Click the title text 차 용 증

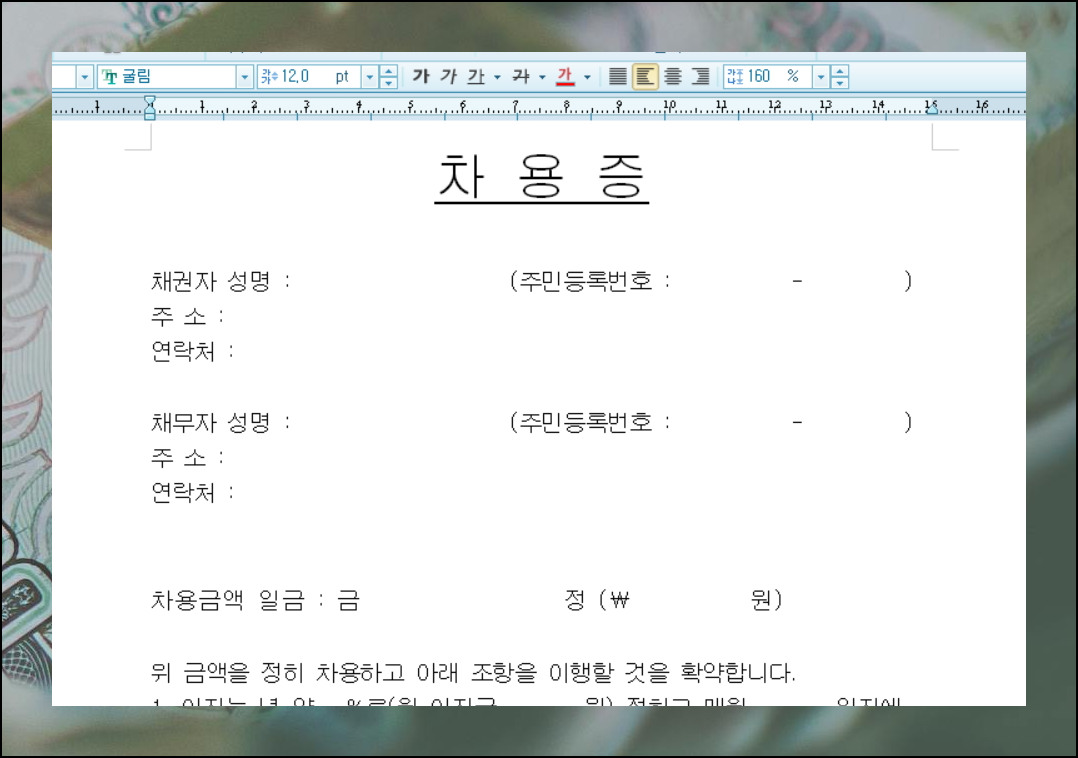pyautogui.click(x=541, y=177)
